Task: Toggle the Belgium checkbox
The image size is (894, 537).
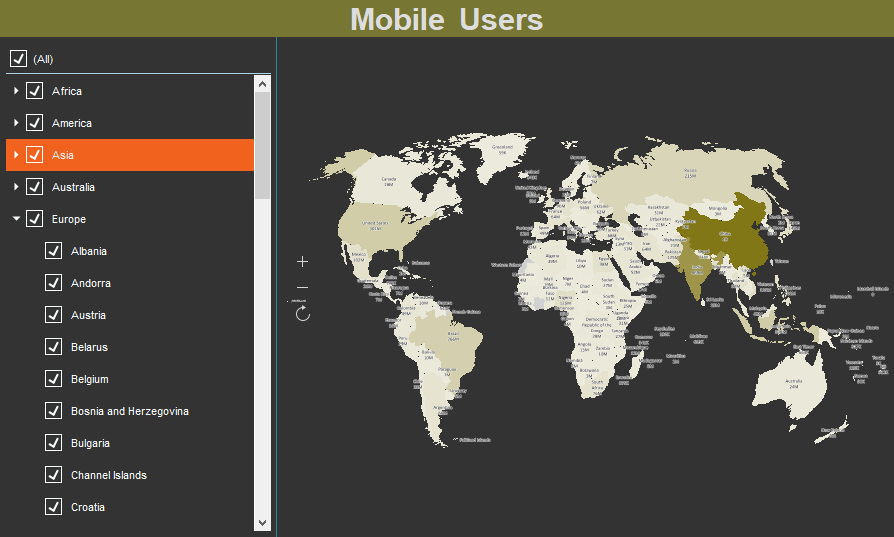Action: pos(54,379)
